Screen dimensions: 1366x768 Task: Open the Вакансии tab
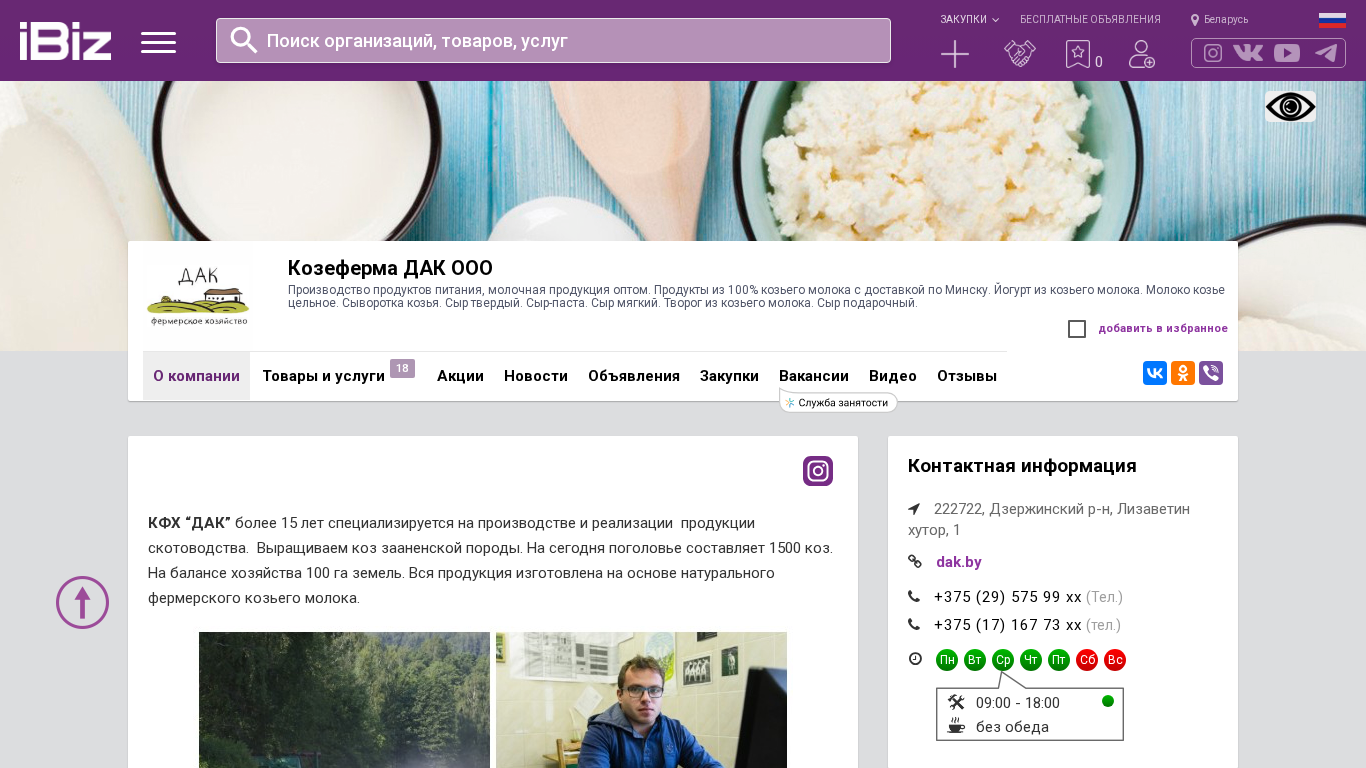(x=814, y=376)
